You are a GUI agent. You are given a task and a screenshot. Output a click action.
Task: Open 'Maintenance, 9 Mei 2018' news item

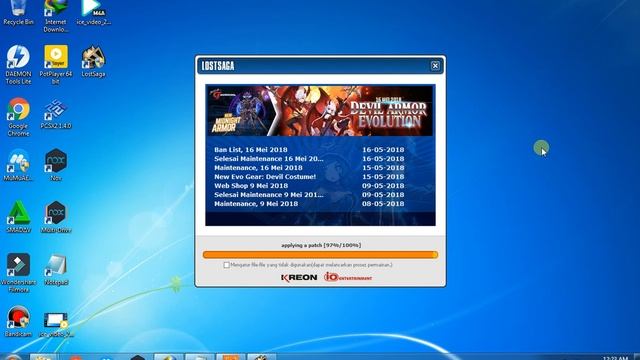pyautogui.click(x=256, y=204)
